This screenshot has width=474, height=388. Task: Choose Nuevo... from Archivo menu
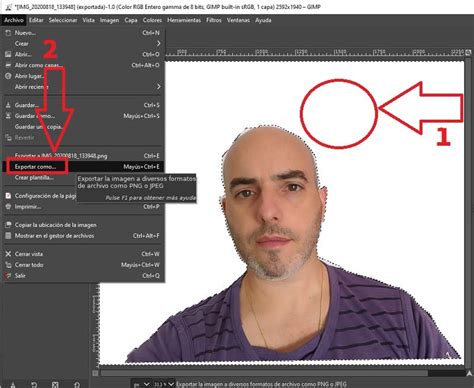tap(83, 33)
